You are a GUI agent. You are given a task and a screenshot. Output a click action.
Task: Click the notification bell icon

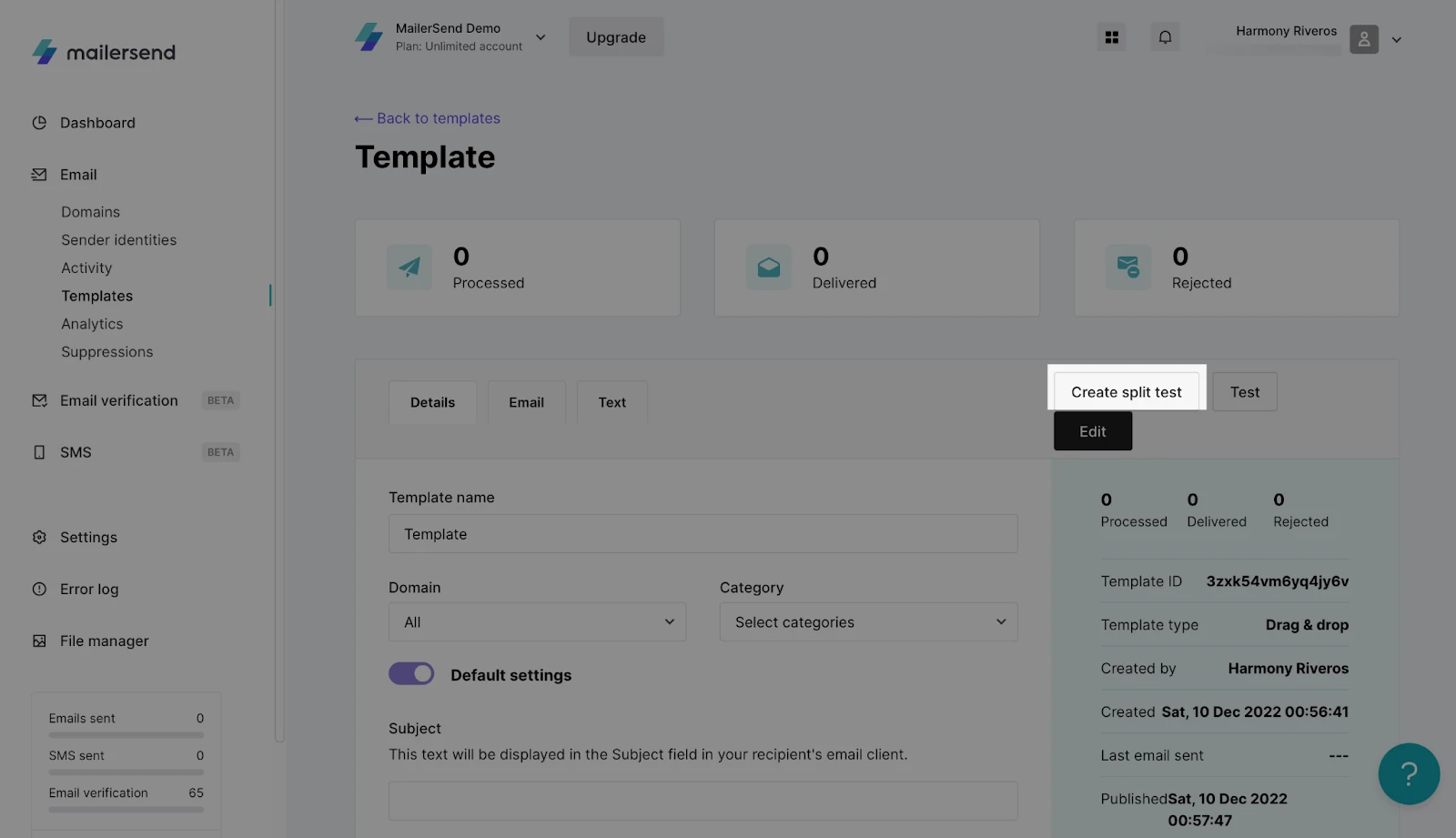pyautogui.click(x=1165, y=37)
